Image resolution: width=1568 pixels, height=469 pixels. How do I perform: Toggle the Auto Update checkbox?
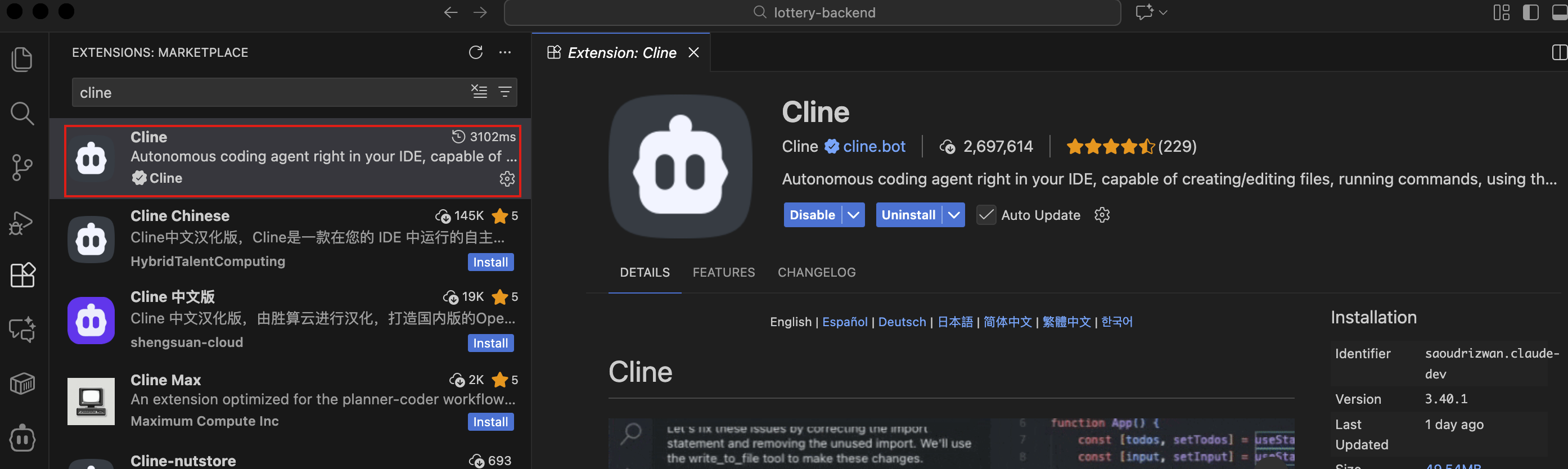986,215
